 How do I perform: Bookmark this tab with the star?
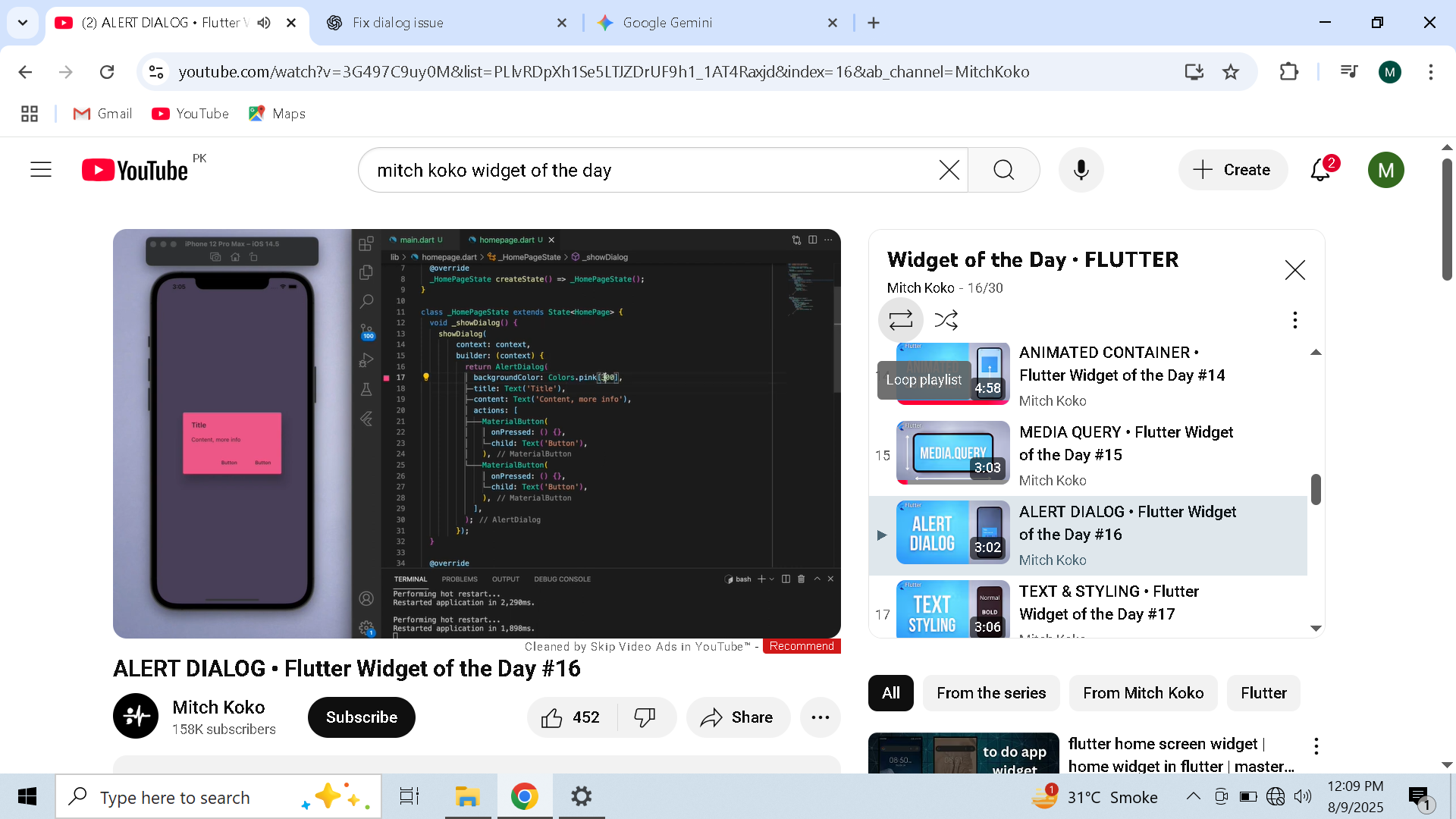pos(1231,72)
